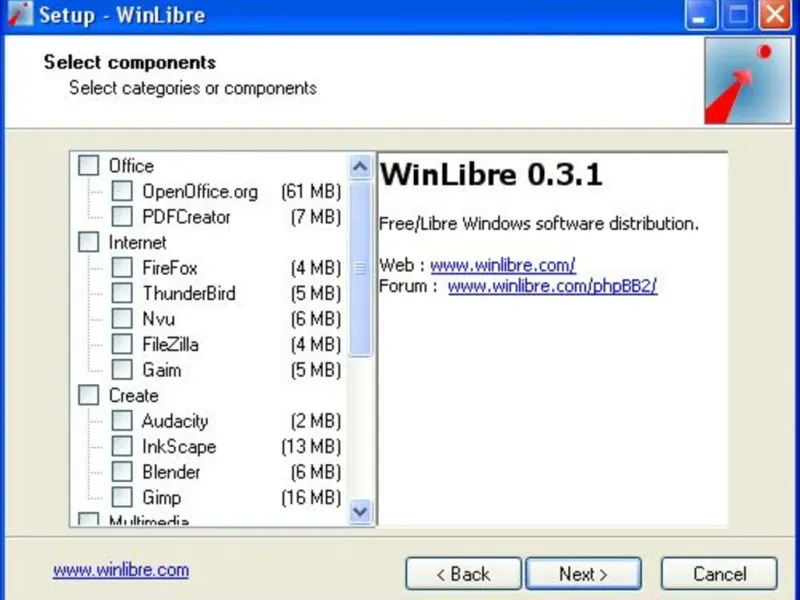Click the component list scroll down arrow
Image resolution: width=800 pixels, height=600 pixels.
tap(360, 511)
